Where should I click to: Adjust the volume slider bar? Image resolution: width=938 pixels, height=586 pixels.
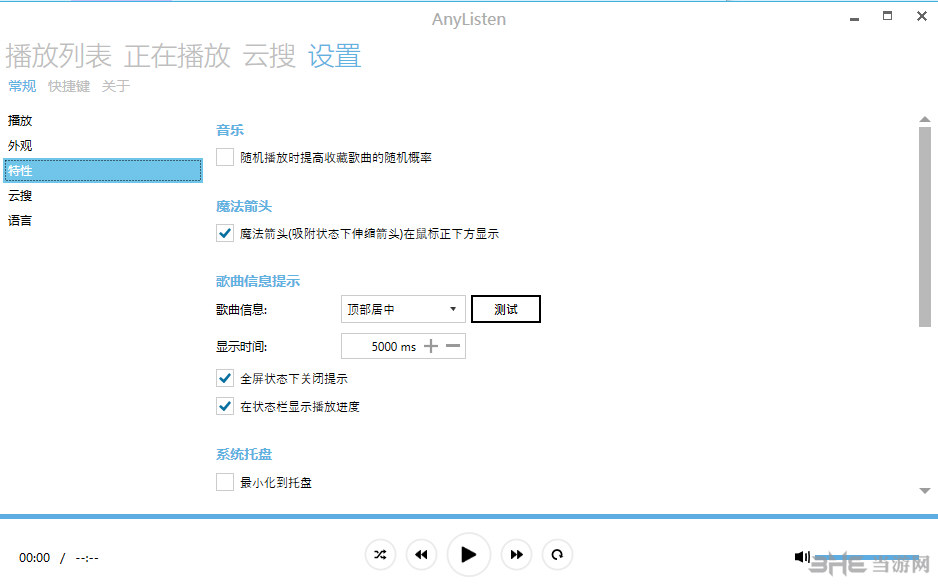click(866, 557)
